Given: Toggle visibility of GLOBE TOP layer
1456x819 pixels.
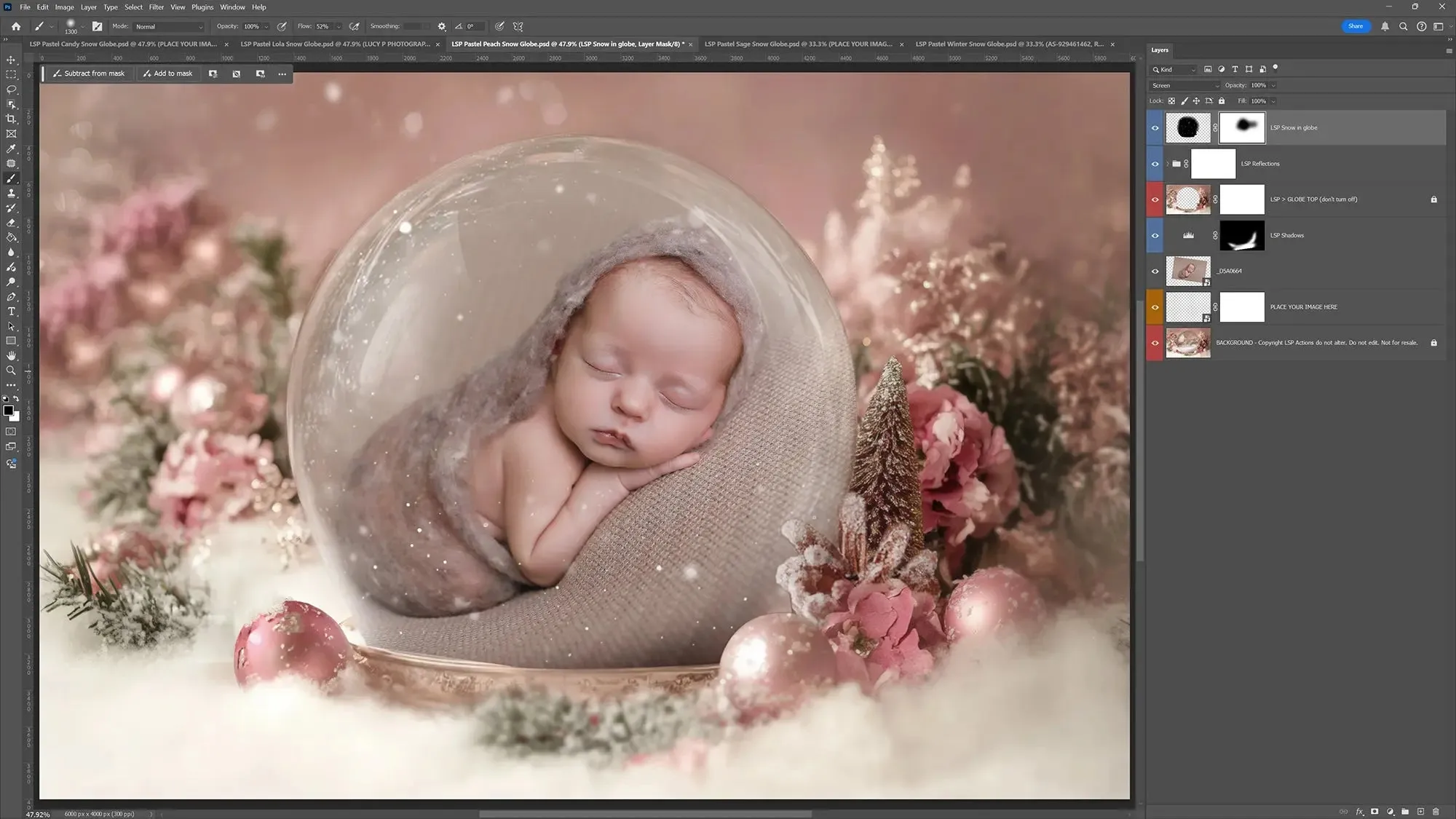Looking at the screenshot, I should point(1155,199).
